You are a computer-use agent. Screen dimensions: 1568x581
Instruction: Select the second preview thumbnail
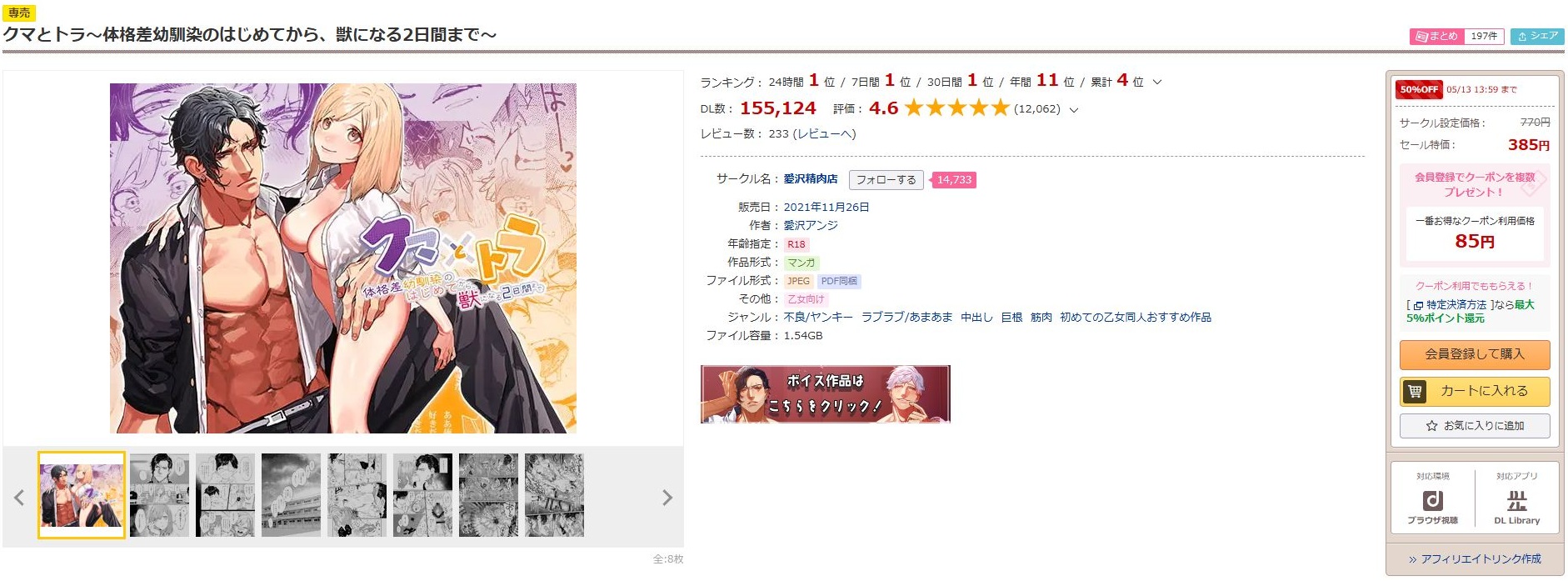(x=159, y=495)
